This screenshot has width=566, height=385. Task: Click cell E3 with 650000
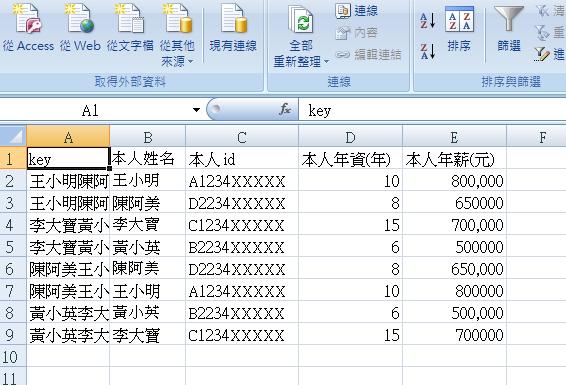(x=454, y=202)
